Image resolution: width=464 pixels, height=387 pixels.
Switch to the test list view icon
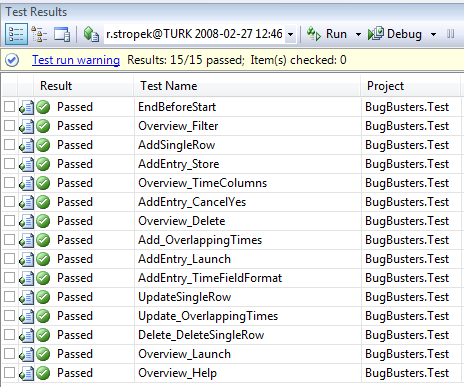pyautogui.click(x=16, y=34)
